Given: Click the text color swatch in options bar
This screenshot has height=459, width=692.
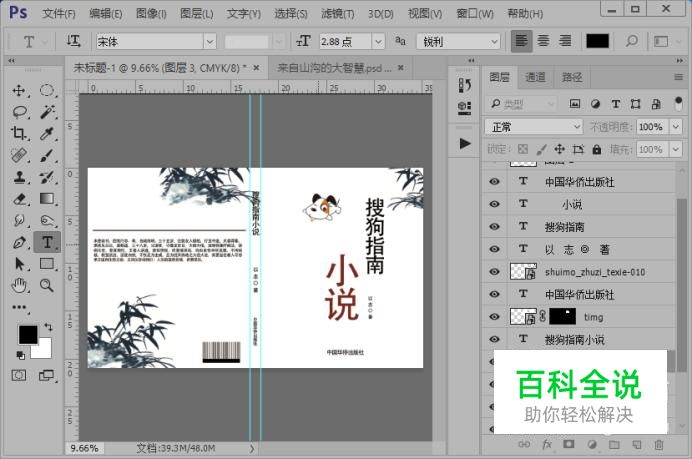Looking at the screenshot, I should [x=597, y=41].
